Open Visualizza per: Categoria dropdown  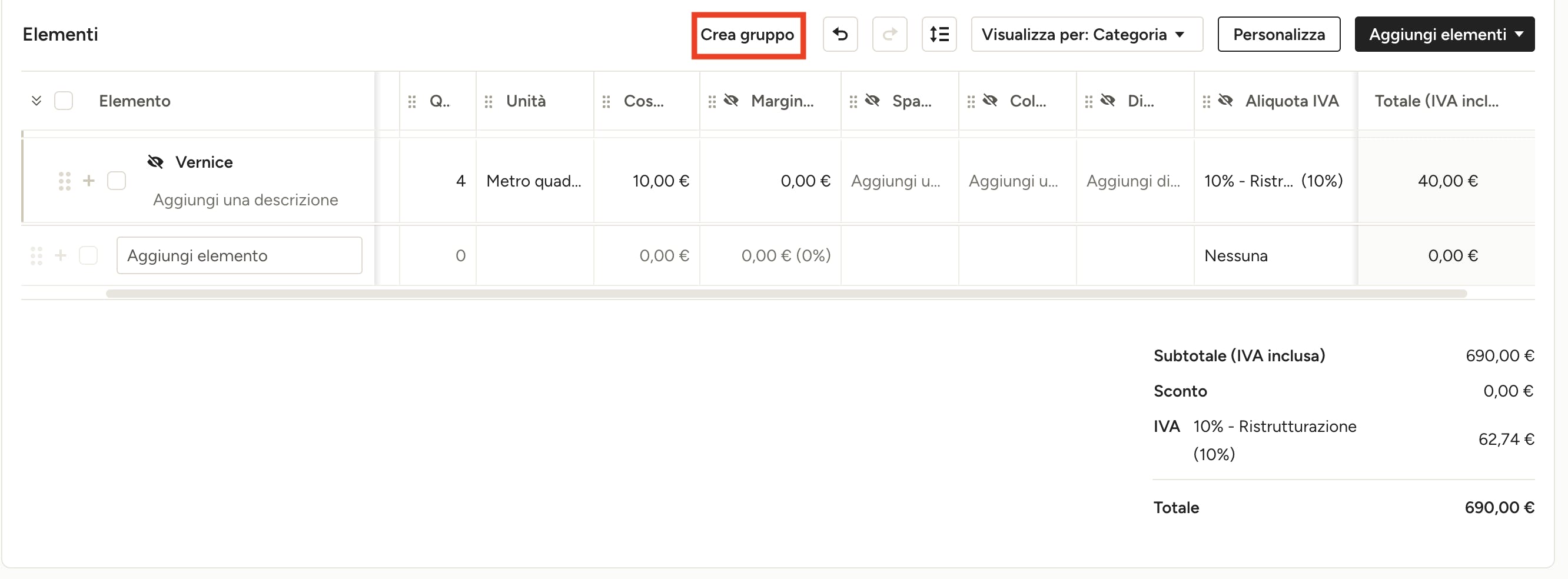(x=1087, y=34)
